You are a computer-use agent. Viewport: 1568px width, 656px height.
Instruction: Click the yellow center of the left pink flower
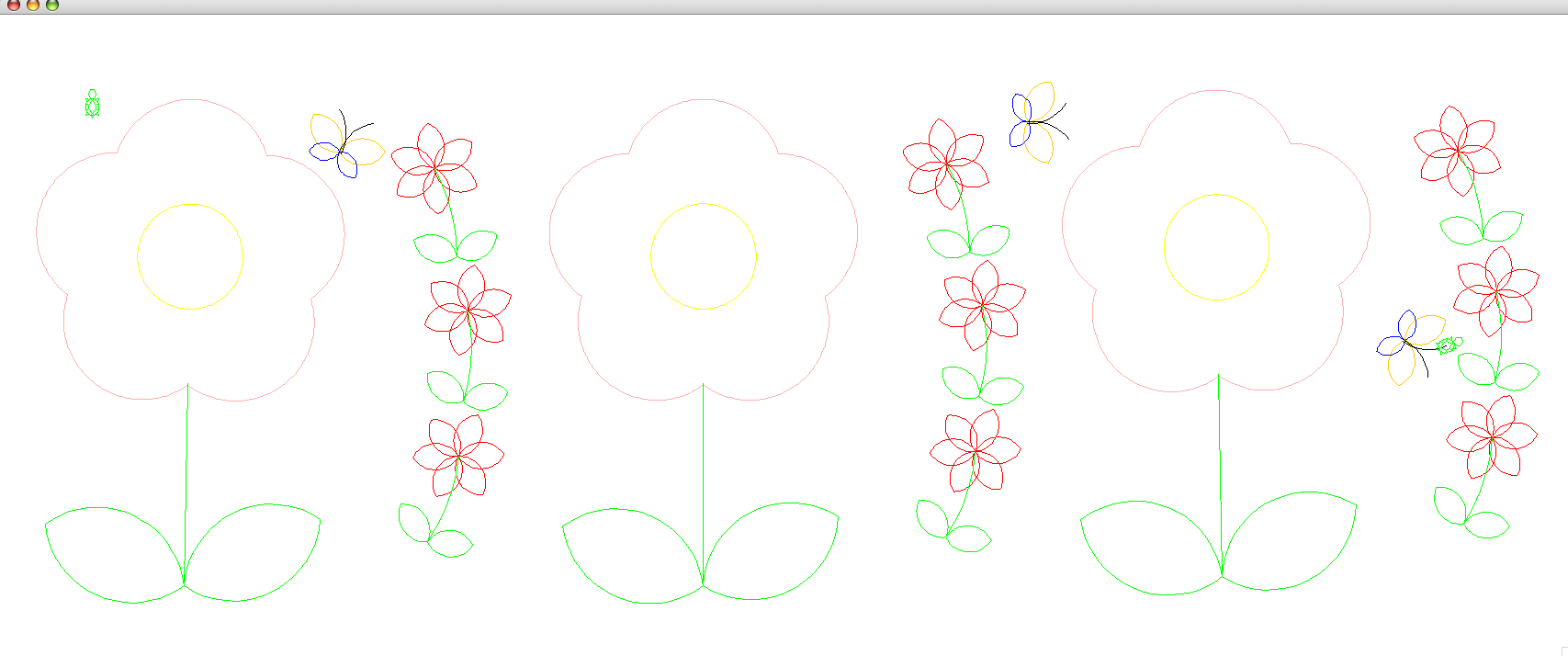pos(190,256)
